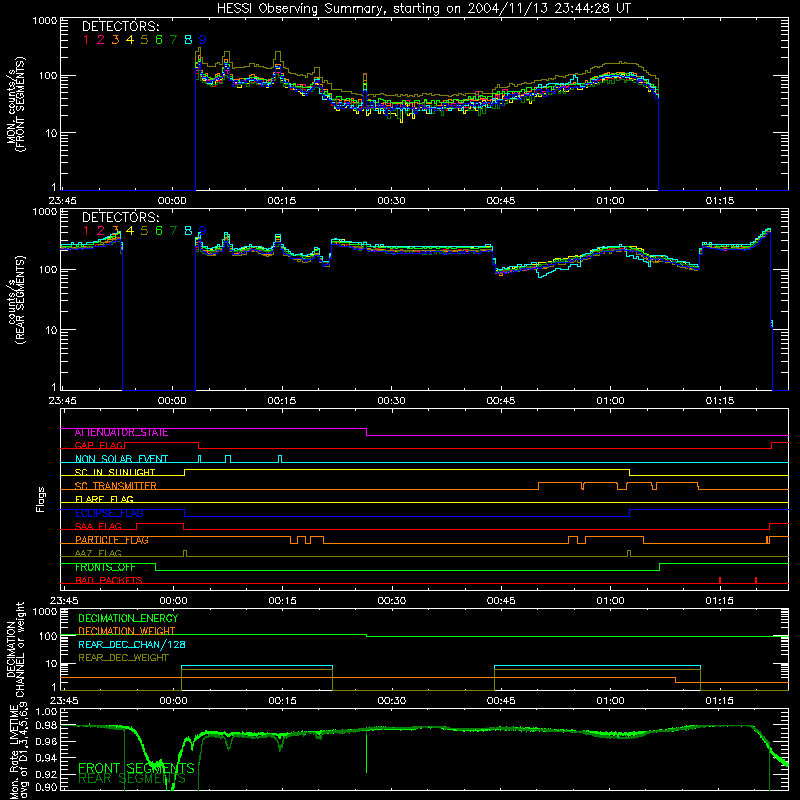This screenshot has height=800, width=800.
Task: Click red detector 1 legend number in rear segments panel
Action: click(86, 231)
